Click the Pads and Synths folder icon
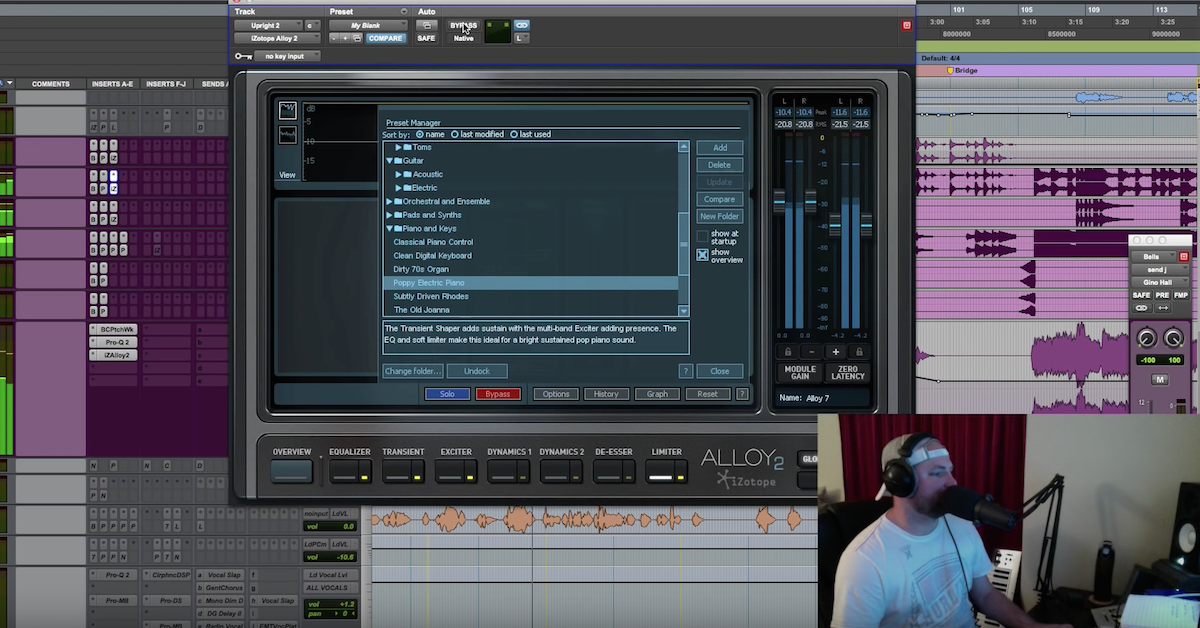 (x=398, y=215)
